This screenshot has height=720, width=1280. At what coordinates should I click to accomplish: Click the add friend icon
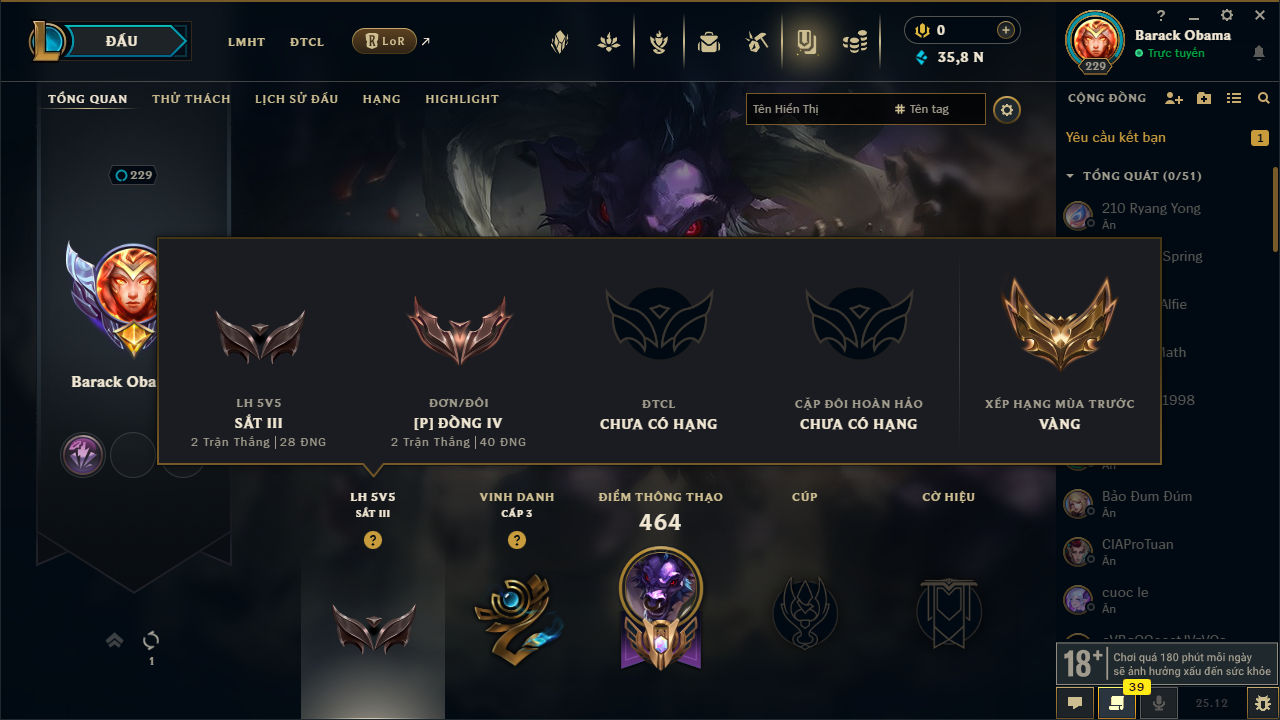(1174, 98)
